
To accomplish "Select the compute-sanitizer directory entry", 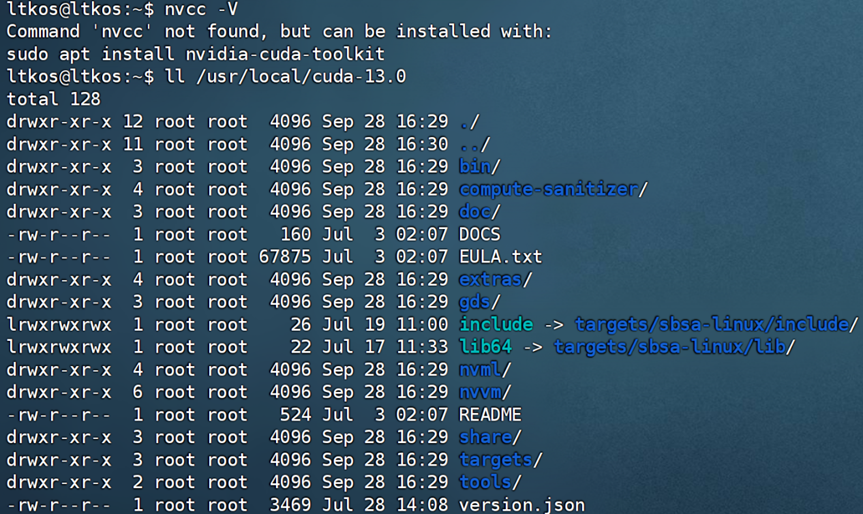I will click(548, 189).
